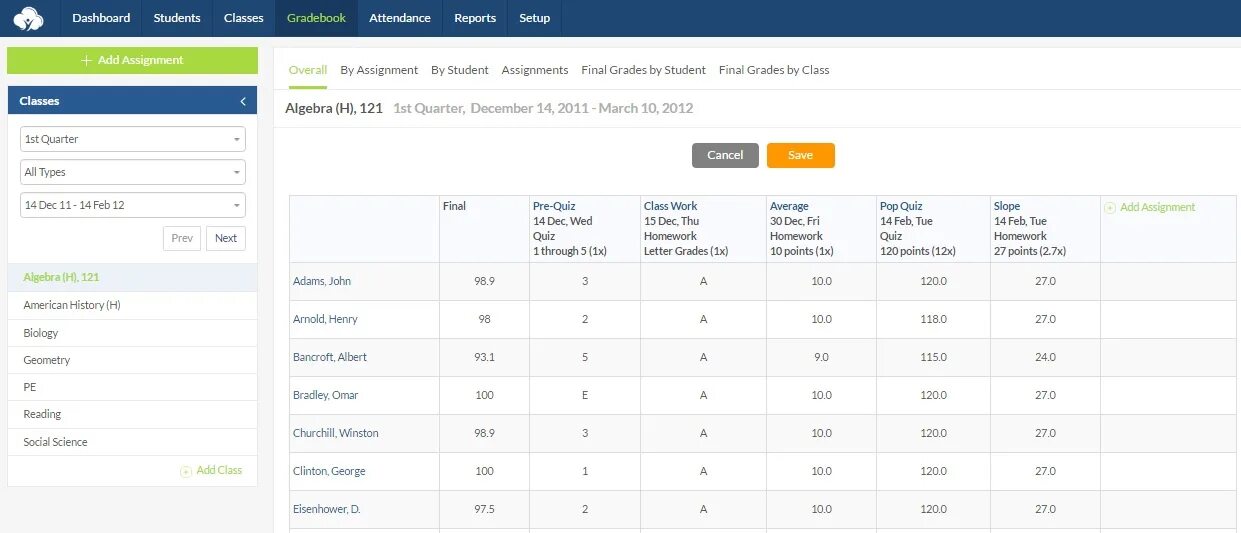The width and height of the screenshot is (1241, 533).
Task: Click Bradley, Omar Pop Quiz score cell
Action: pyautogui.click(x=933, y=395)
